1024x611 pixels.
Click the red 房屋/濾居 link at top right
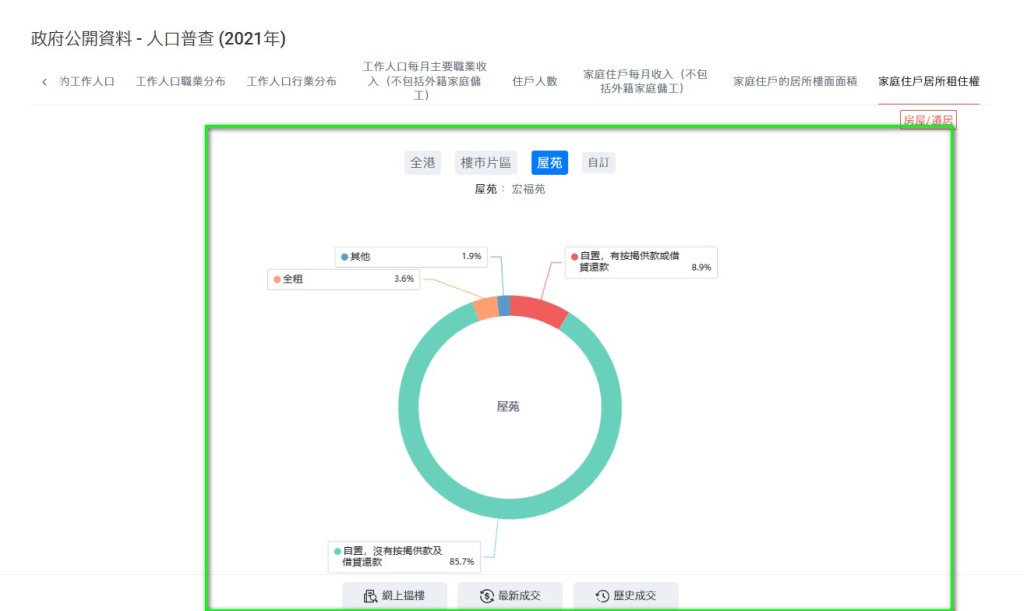tap(927, 119)
